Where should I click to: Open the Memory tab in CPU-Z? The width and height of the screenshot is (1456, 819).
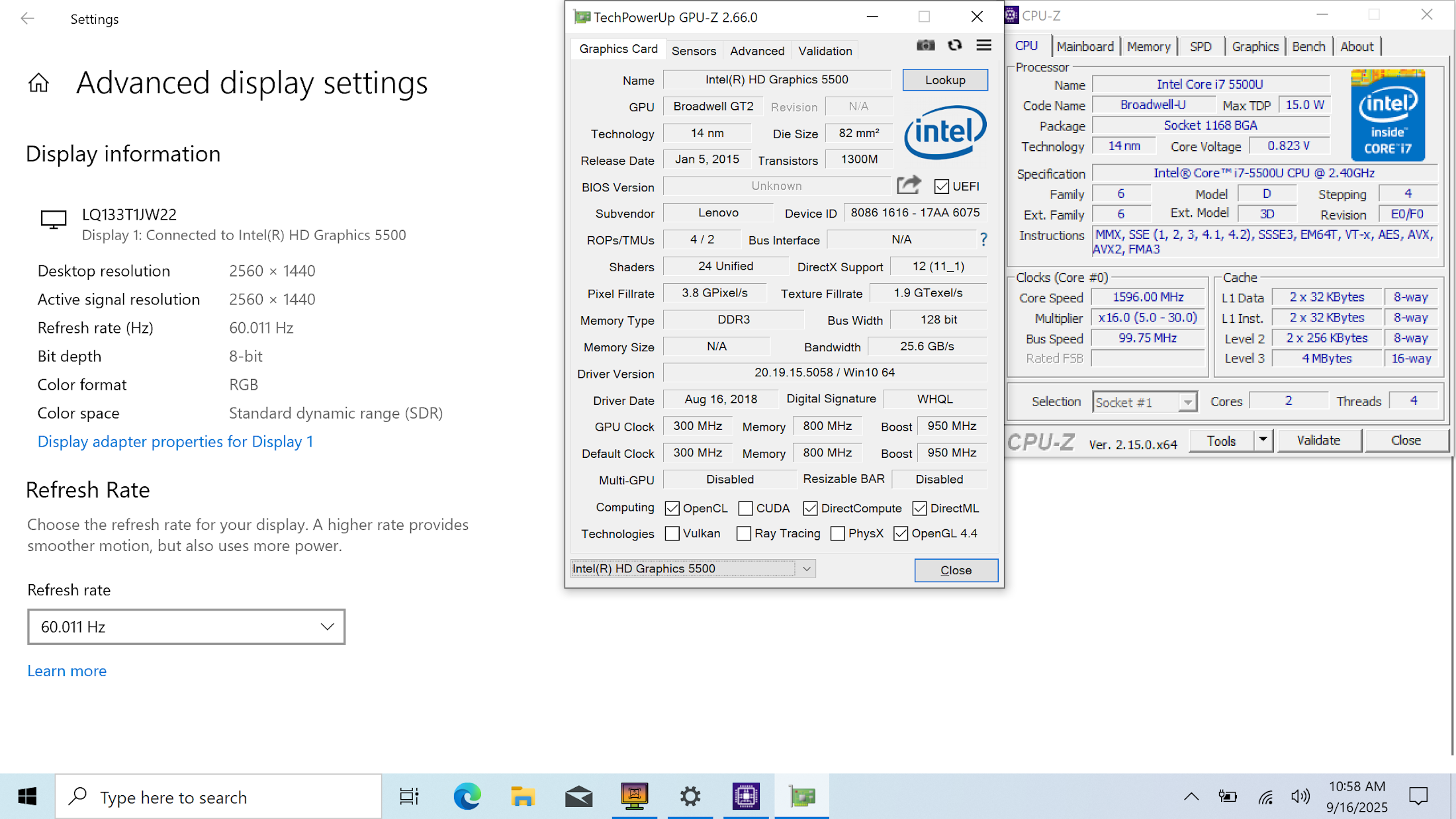[1149, 46]
